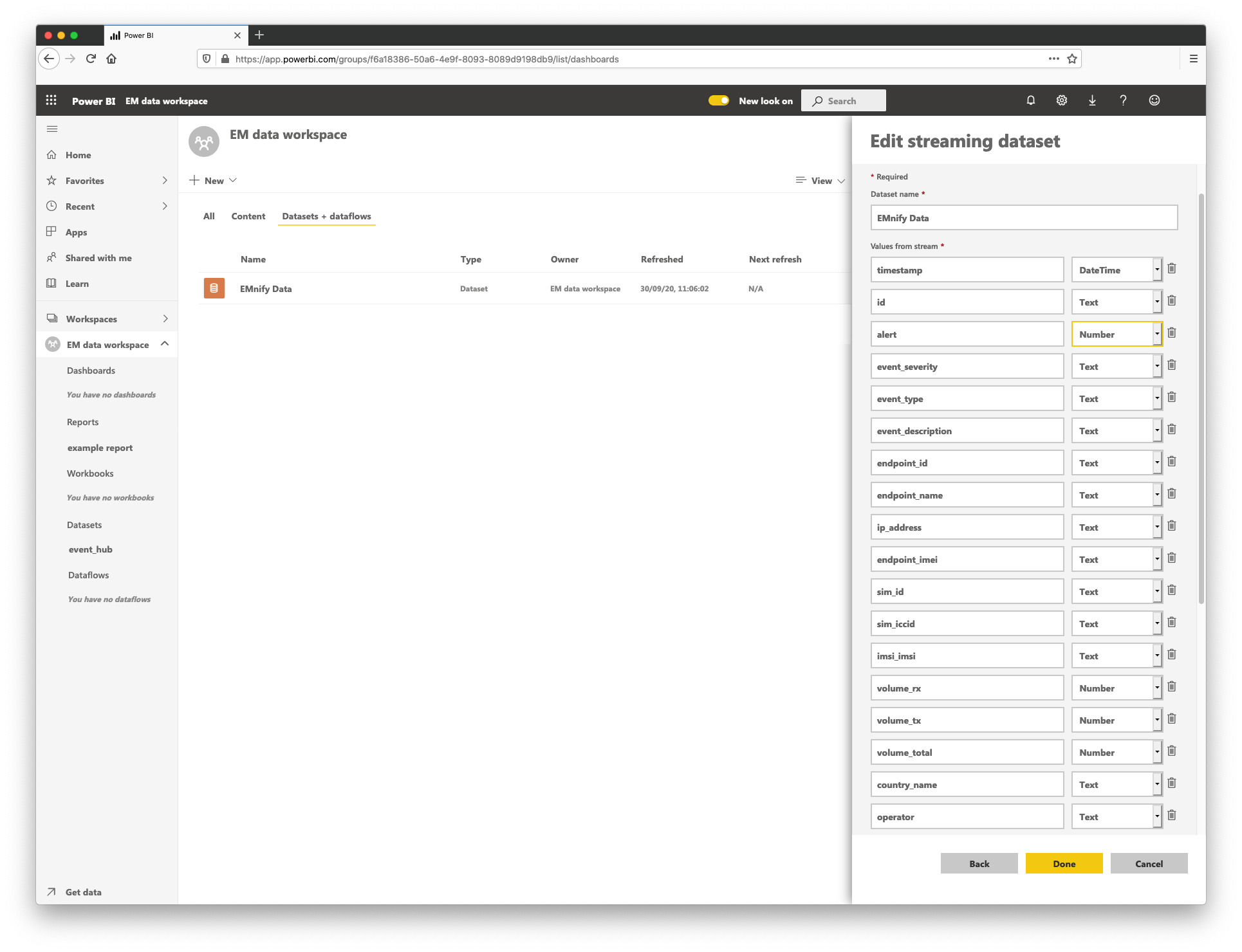
Task: Delete the event_description field trash icon
Action: click(1172, 430)
